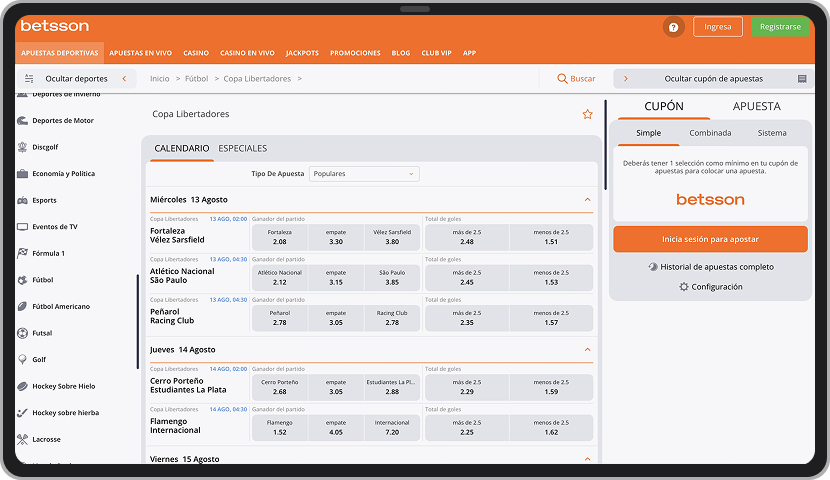The width and height of the screenshot is (830, 480).
Task: Open Cerro Porteño vs Estudiantes La Plata match
Action: click(x=188, y=386)
